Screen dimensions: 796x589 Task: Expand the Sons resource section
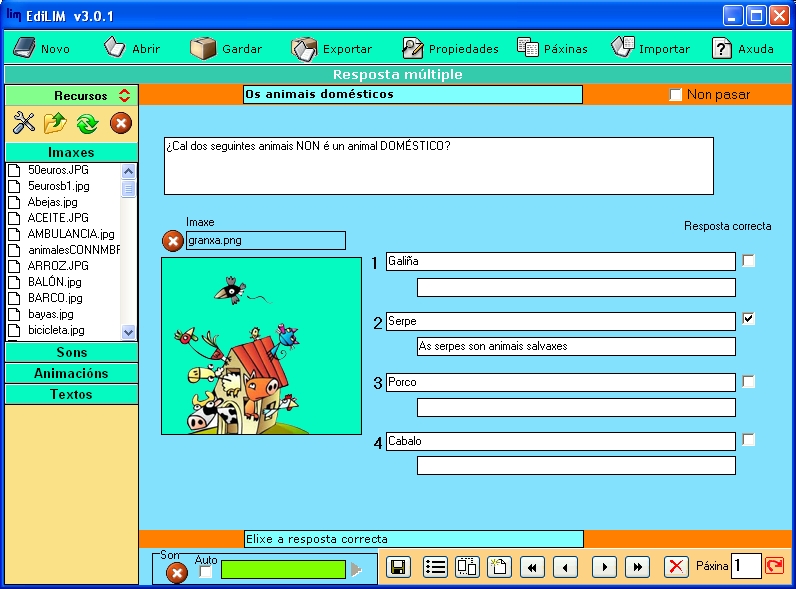tap(72, 352)
